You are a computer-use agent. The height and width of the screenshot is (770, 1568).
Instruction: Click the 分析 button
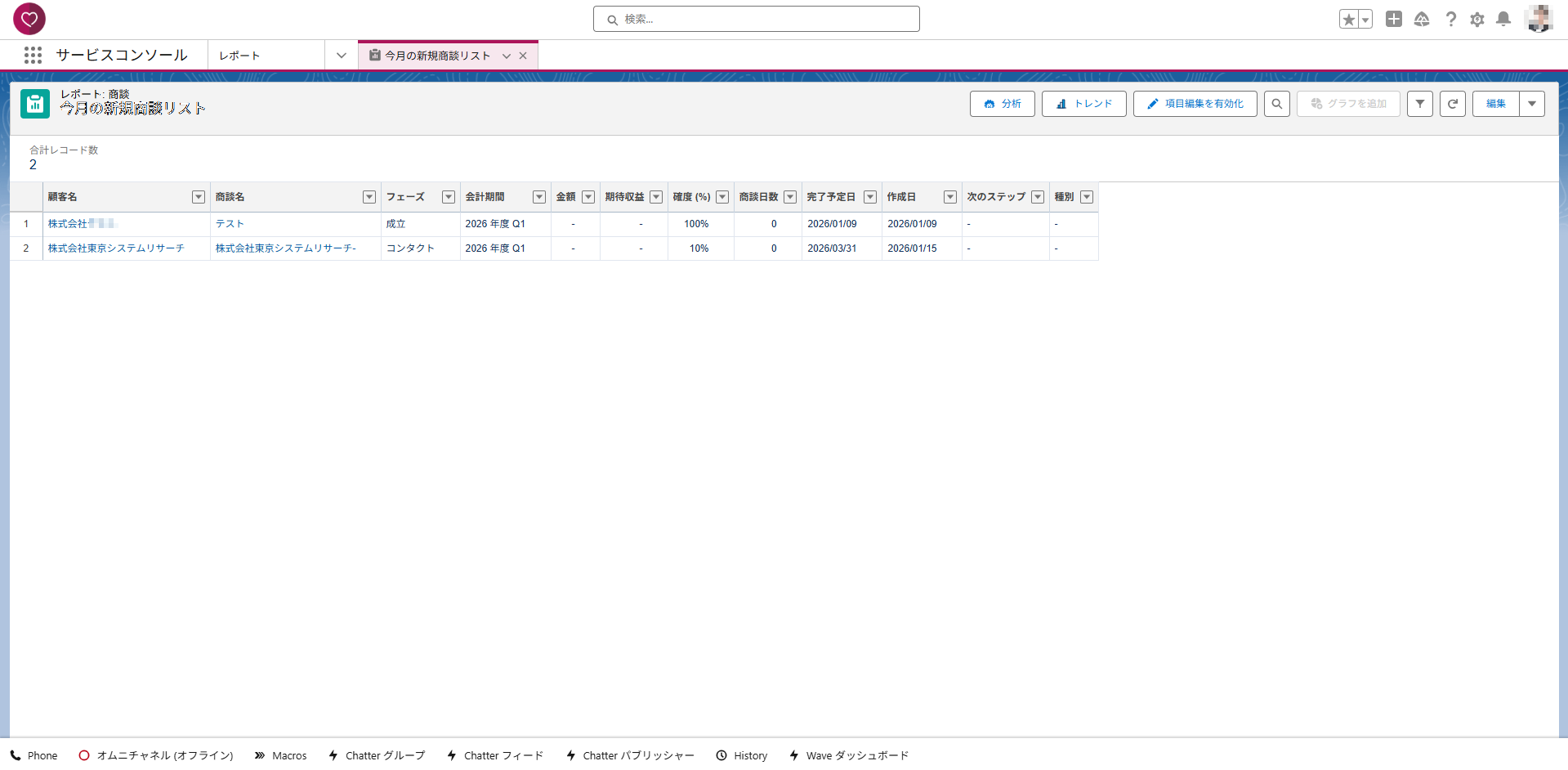tap(1002, 104)
